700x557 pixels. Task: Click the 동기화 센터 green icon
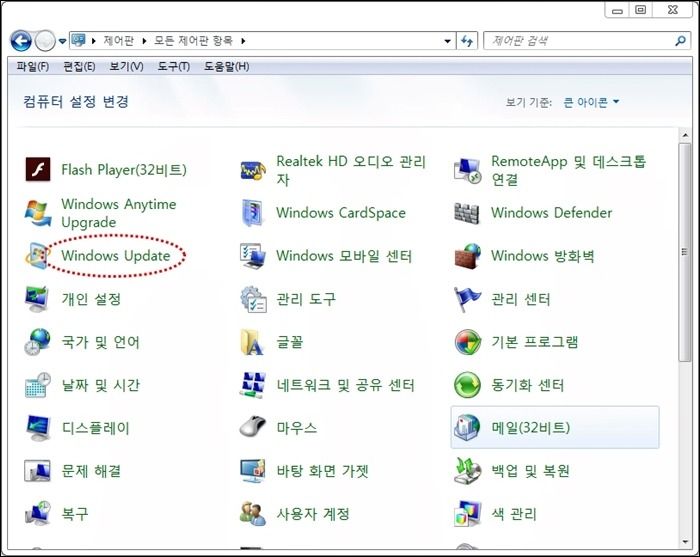pyautogui.click(x=467, y=385)
